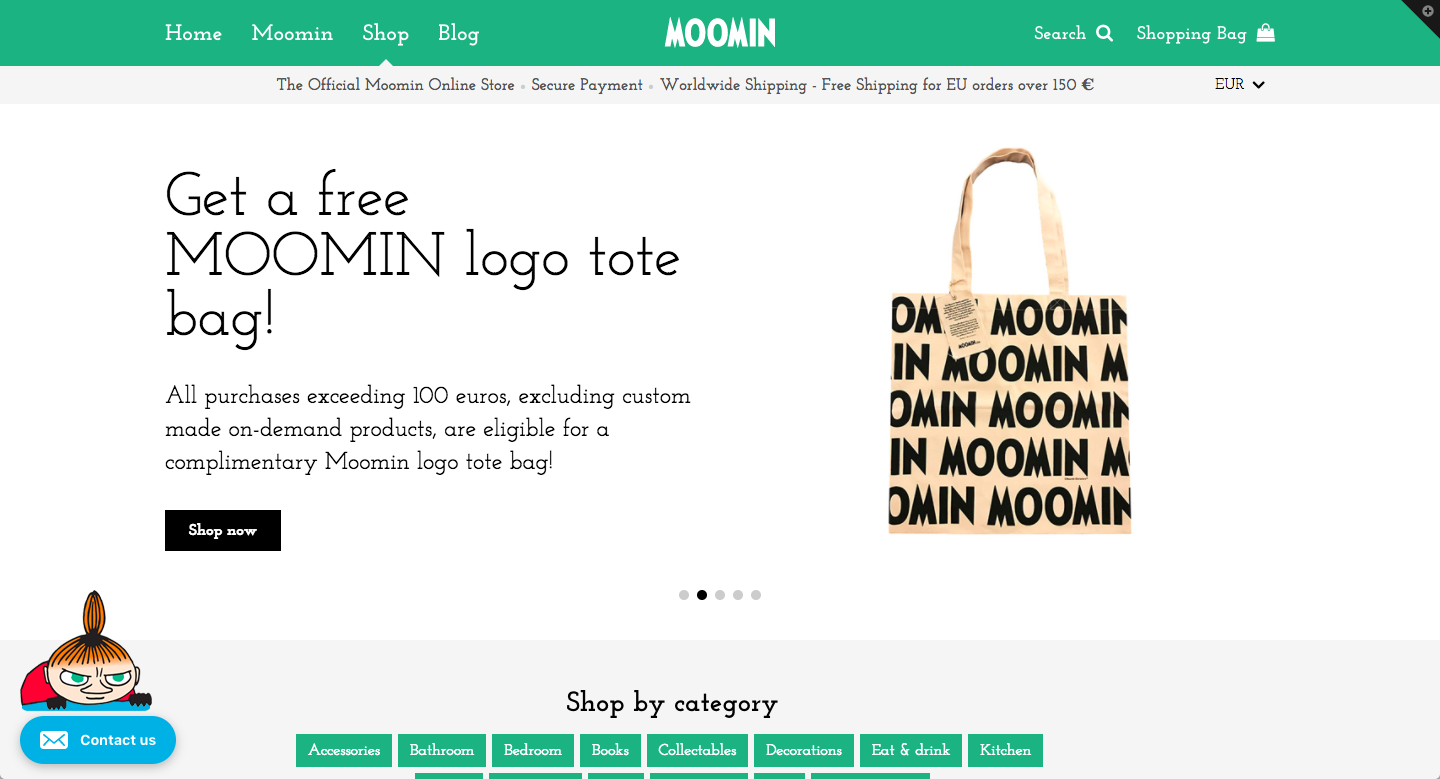1440x779 pixels.
Task: Go to the Blog page
Action: pyautogui.click(x=458, y=33)
